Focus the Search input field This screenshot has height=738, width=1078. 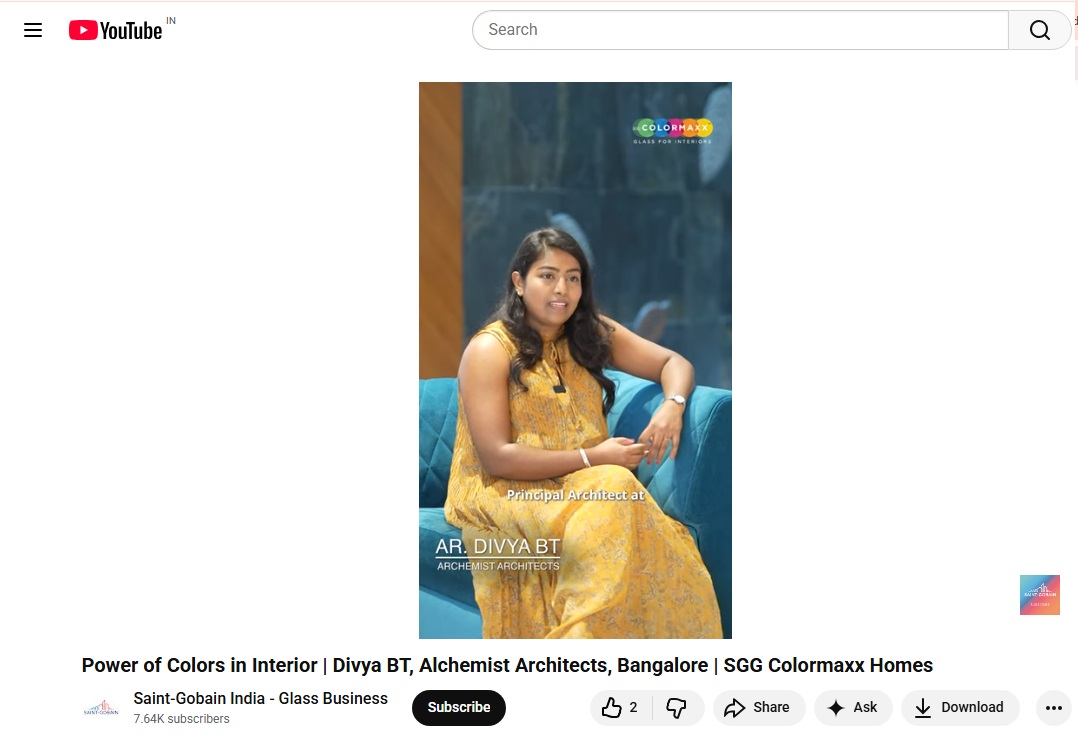point(740,30)
